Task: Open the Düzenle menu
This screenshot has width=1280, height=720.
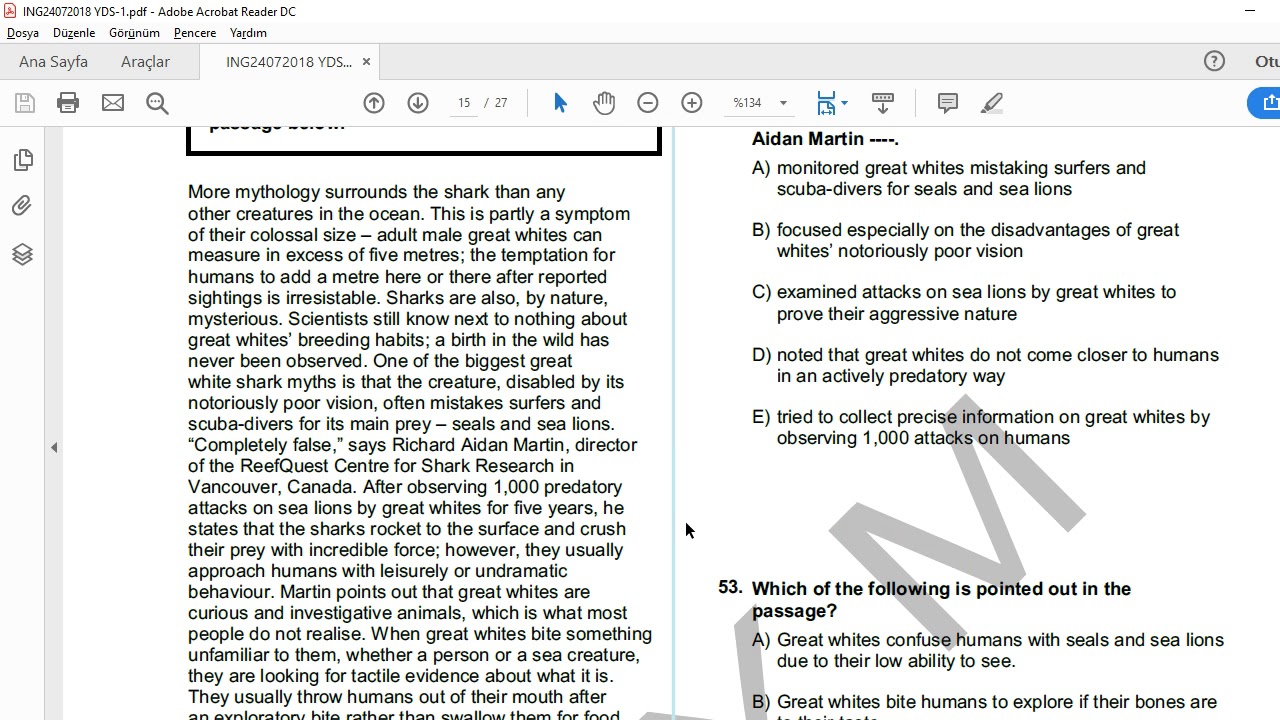Action: click(x=74, y=33)
